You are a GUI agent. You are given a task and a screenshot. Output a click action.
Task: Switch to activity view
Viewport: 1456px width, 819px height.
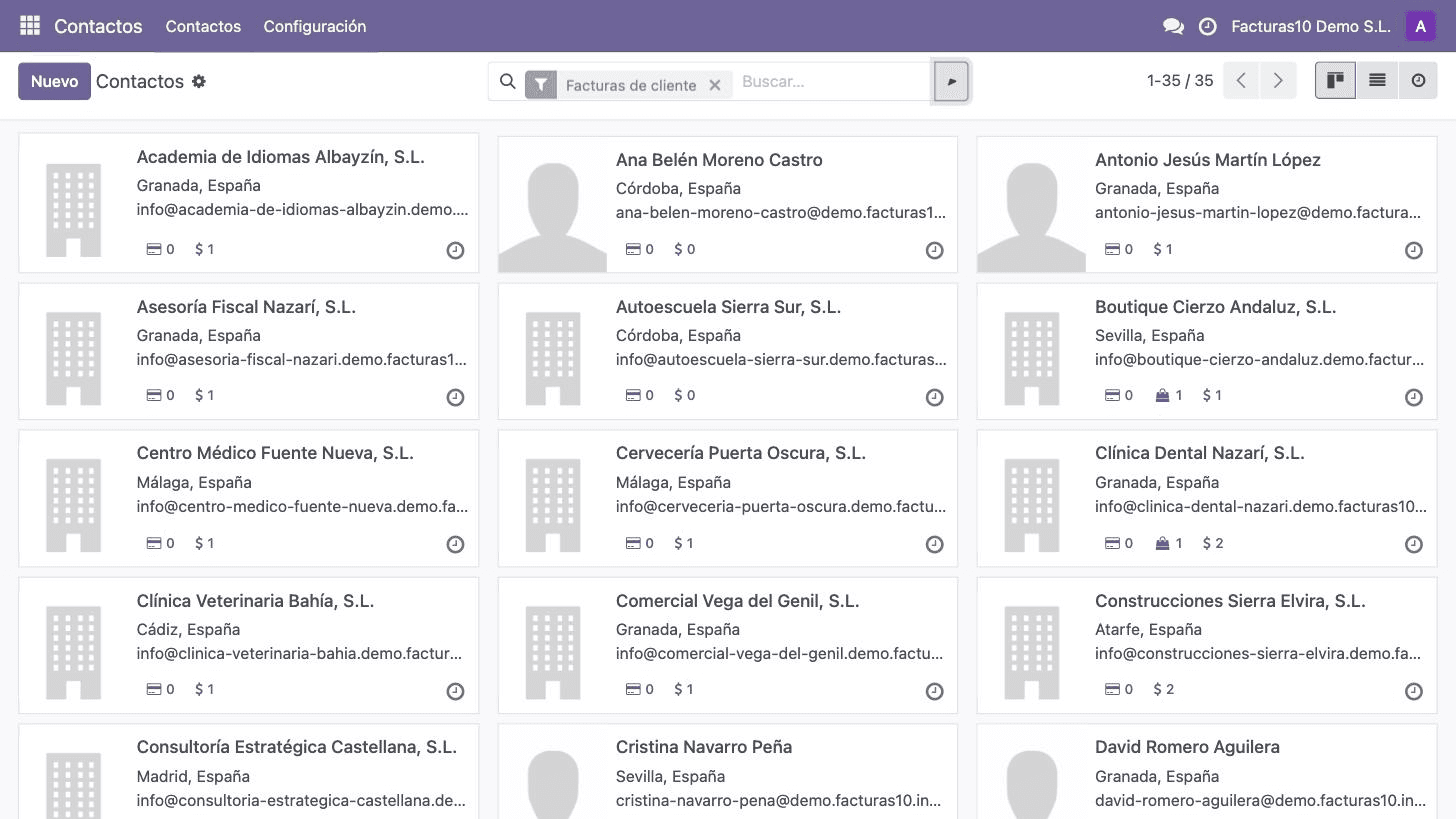[1418, 81]
